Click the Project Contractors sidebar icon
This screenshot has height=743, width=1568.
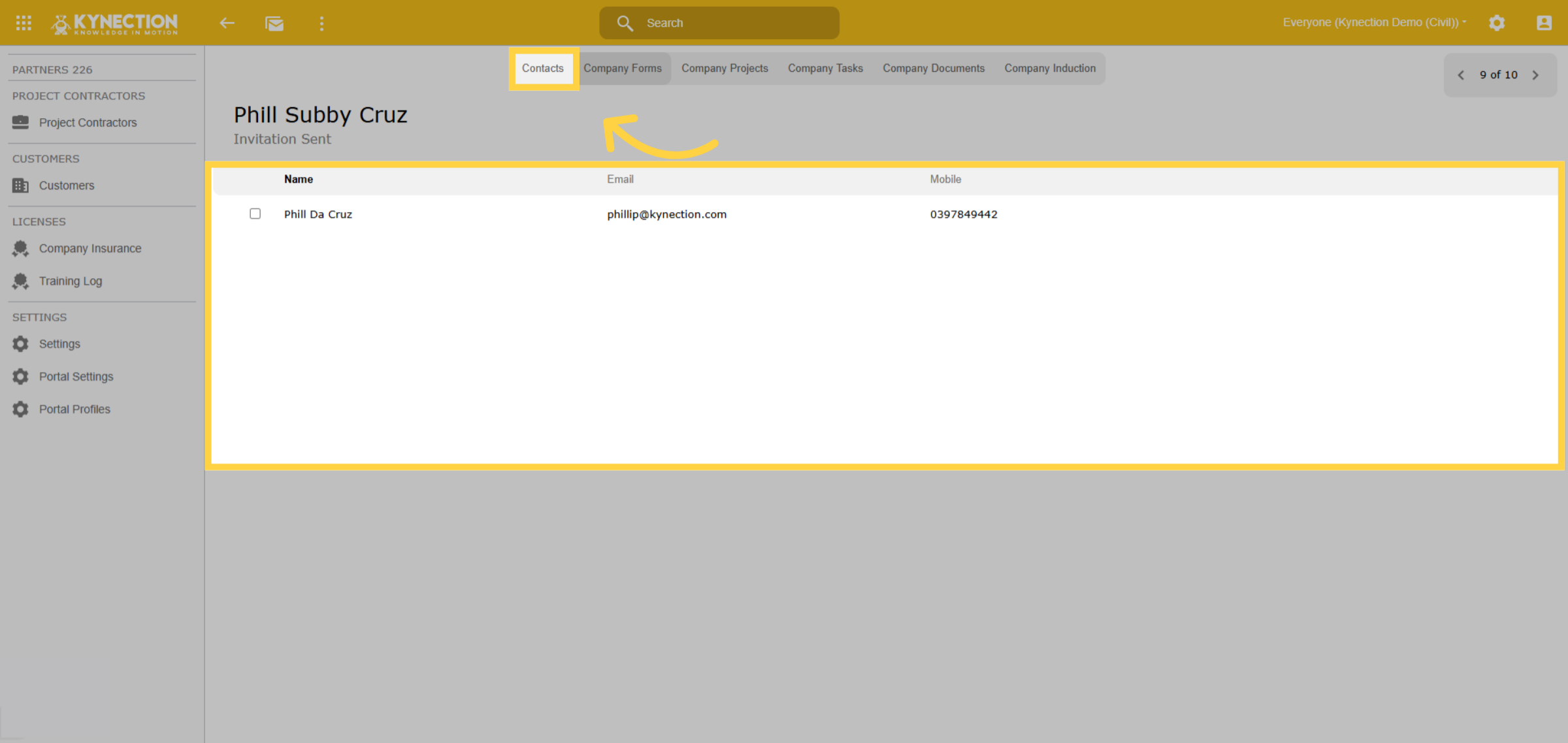[21, 122]
